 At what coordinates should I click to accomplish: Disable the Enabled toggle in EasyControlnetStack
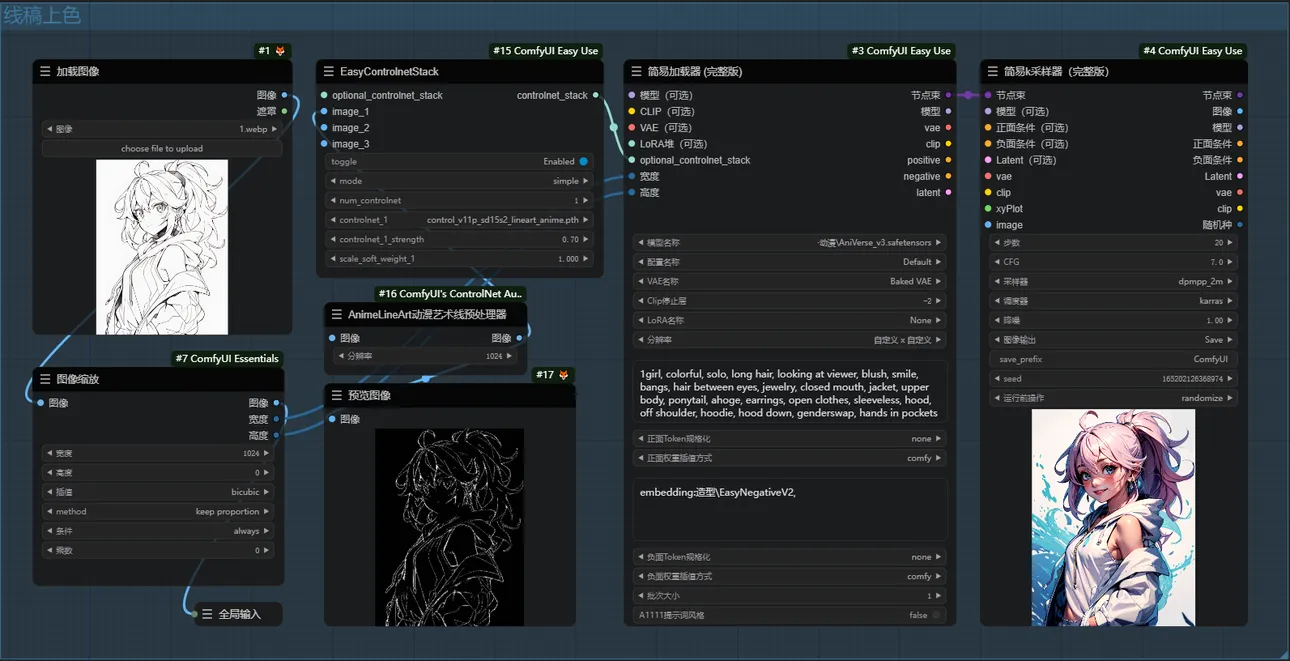583,161
